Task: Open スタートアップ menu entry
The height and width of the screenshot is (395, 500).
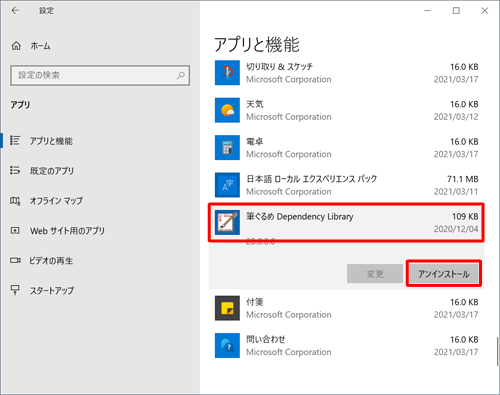Action: [52, 291]
